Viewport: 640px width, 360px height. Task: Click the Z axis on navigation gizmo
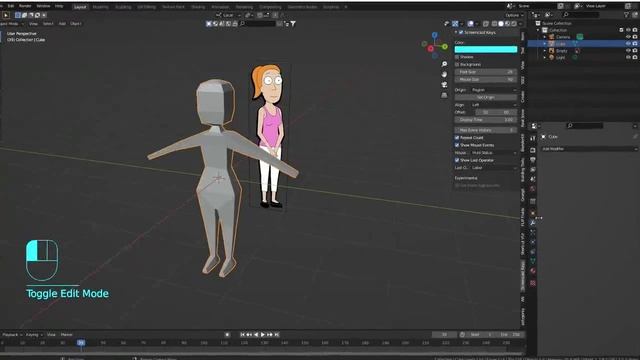(435, 35)
